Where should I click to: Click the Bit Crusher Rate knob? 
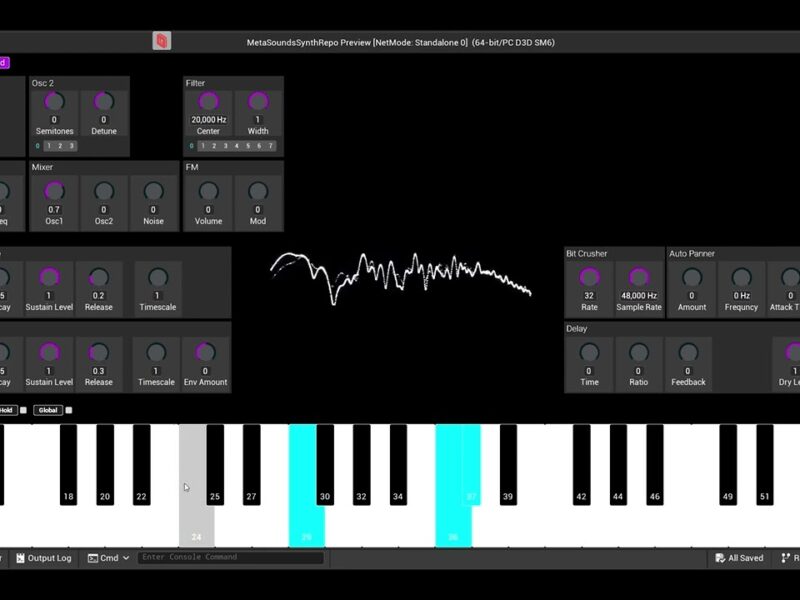point(589,278)
